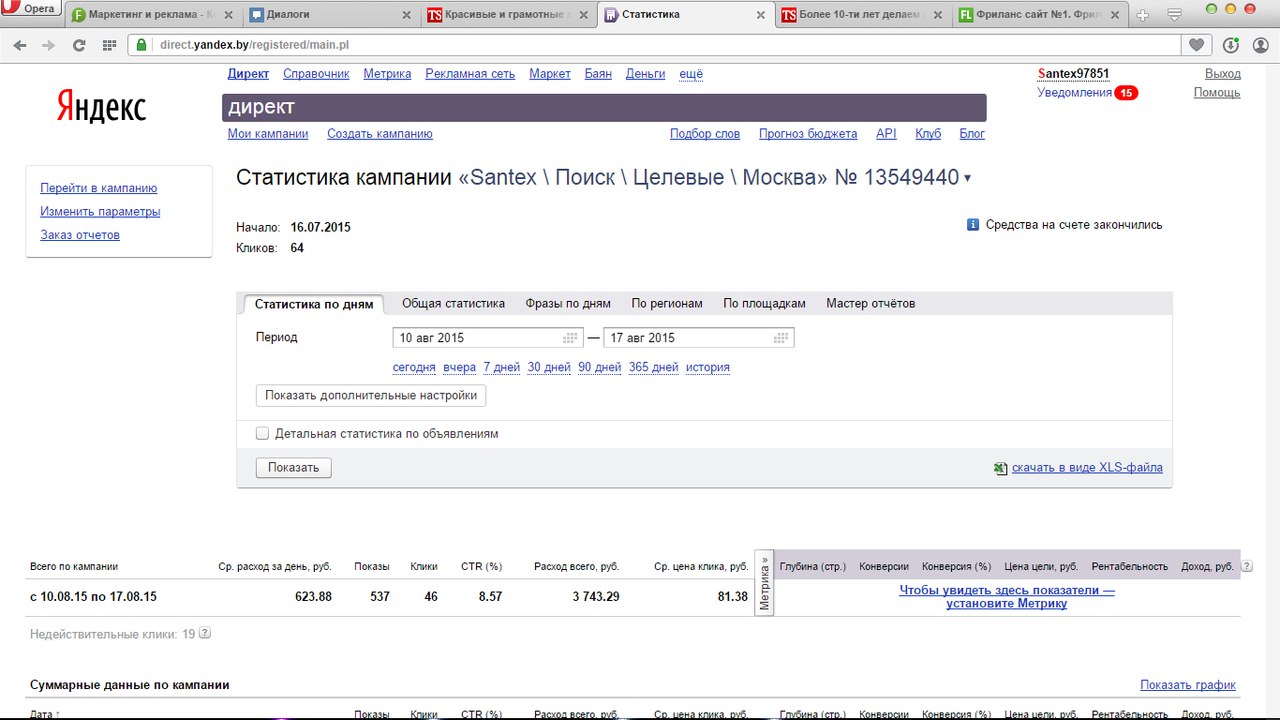Viewport: 1280px width, 720px height.
Task: Click the Yandex logo
Action: 101,107
